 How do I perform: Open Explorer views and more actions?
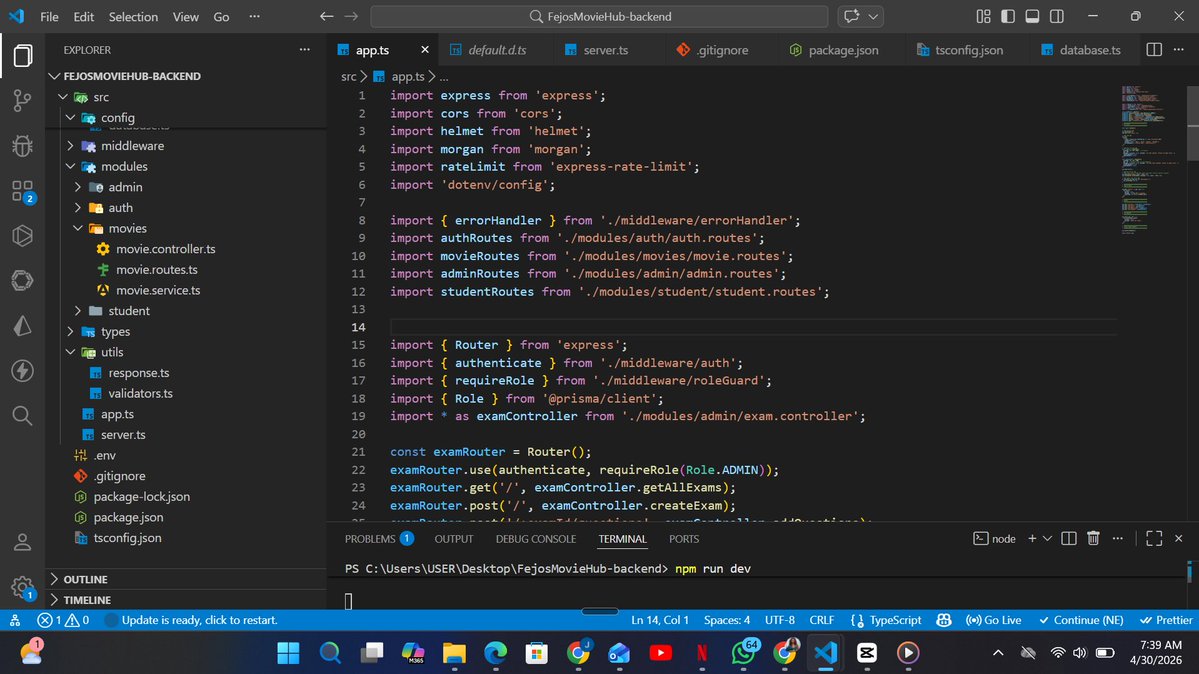304,50
